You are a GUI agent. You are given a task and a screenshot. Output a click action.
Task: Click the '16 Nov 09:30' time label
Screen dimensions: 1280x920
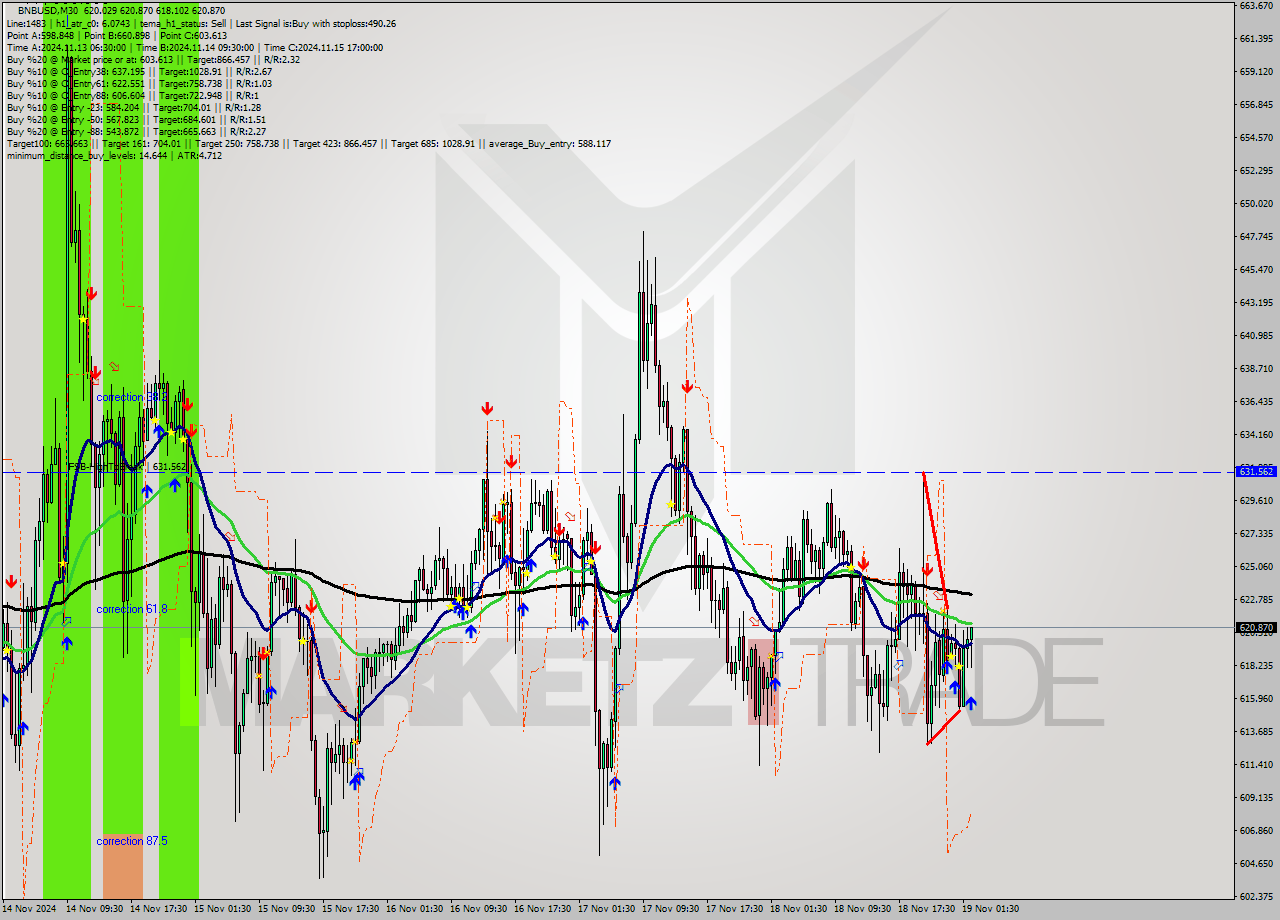click(479, 909)
